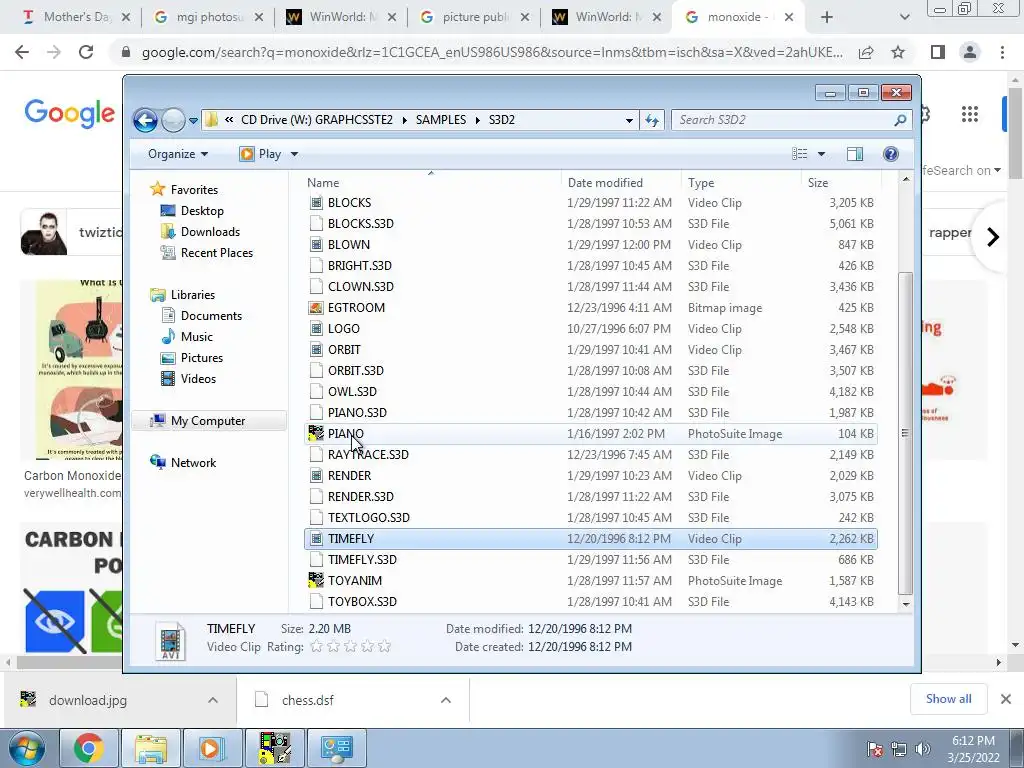The height and width of the screenshot is (768, 1024).
Task: Open the Play dropdown arrow
Action: [294, 154]
